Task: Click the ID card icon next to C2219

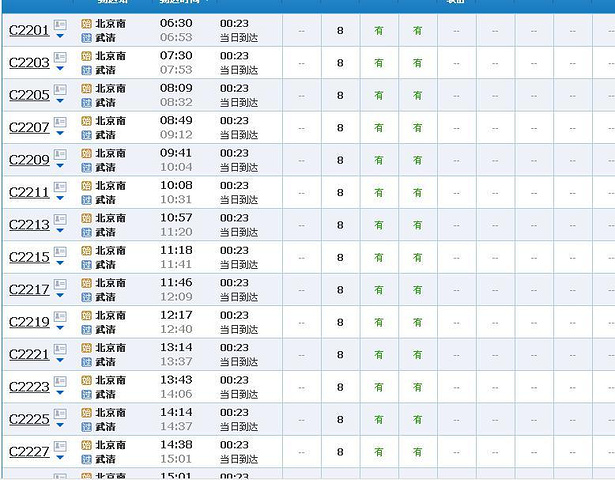Action: (60, 316)
